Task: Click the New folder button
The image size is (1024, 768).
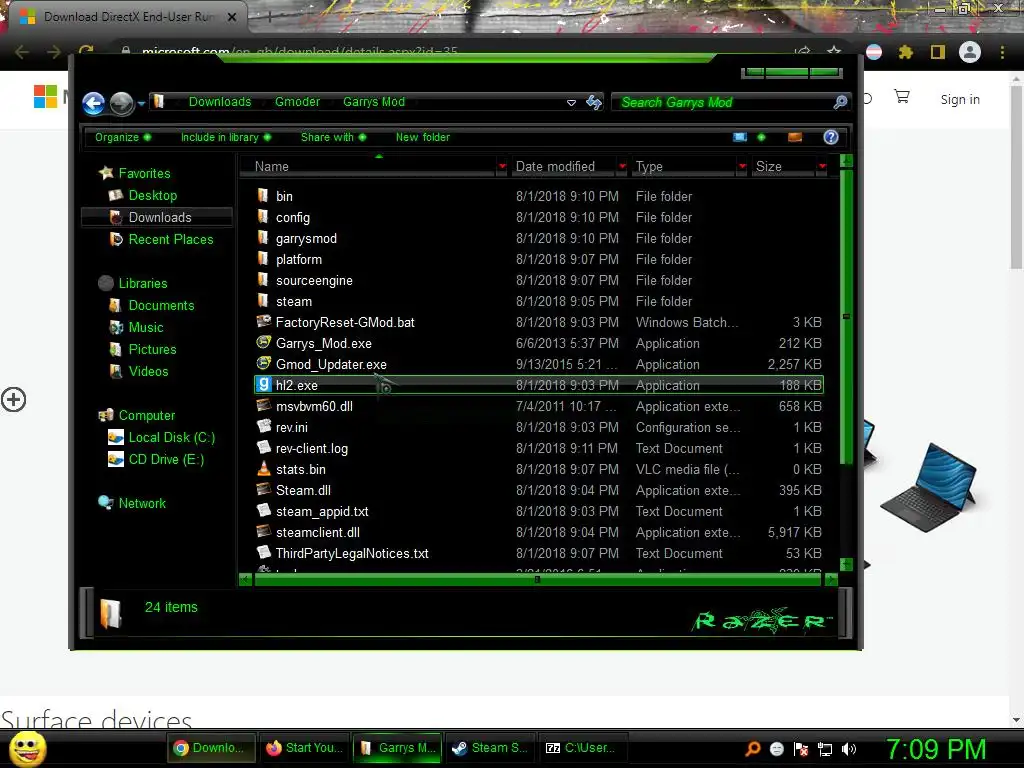Action: tap(423, 137)
